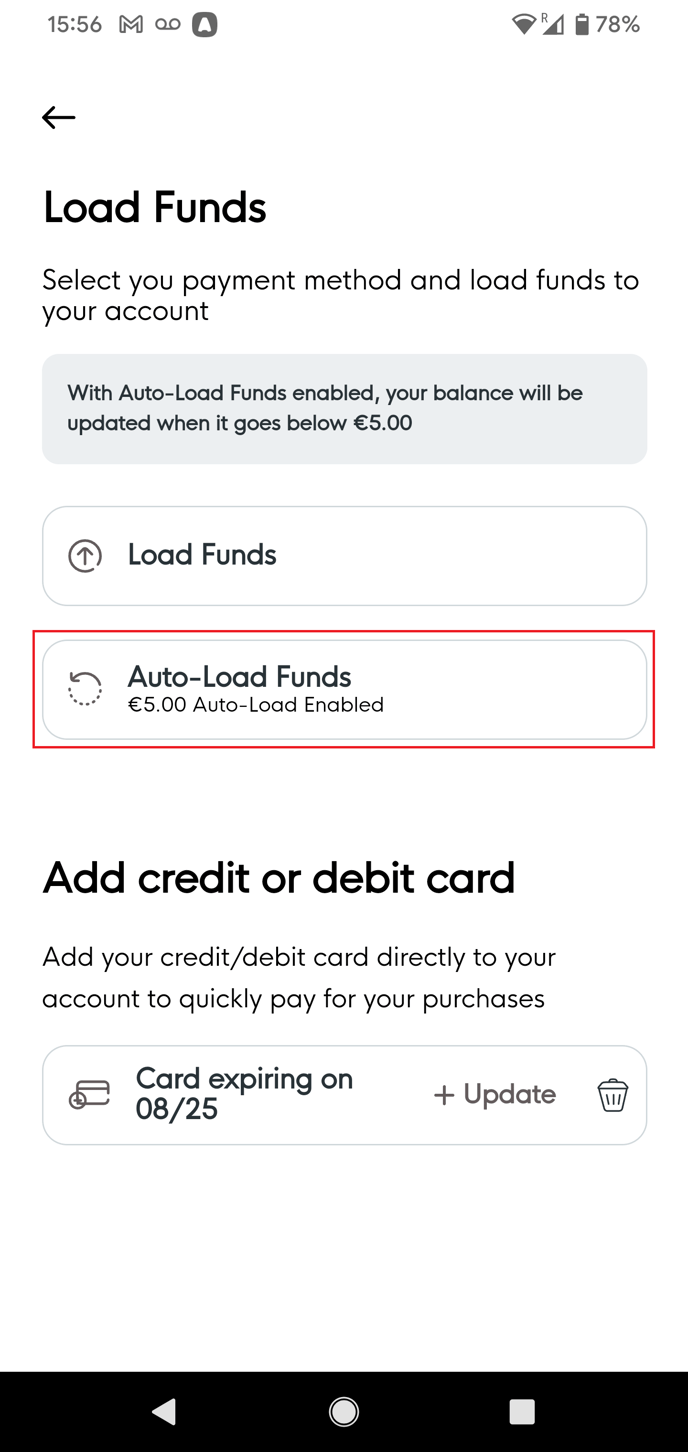The width and height of the screenshot is (688, 1452).
Task: Click the Wi-Fi signal icon
Action: (x=522, y=25)
